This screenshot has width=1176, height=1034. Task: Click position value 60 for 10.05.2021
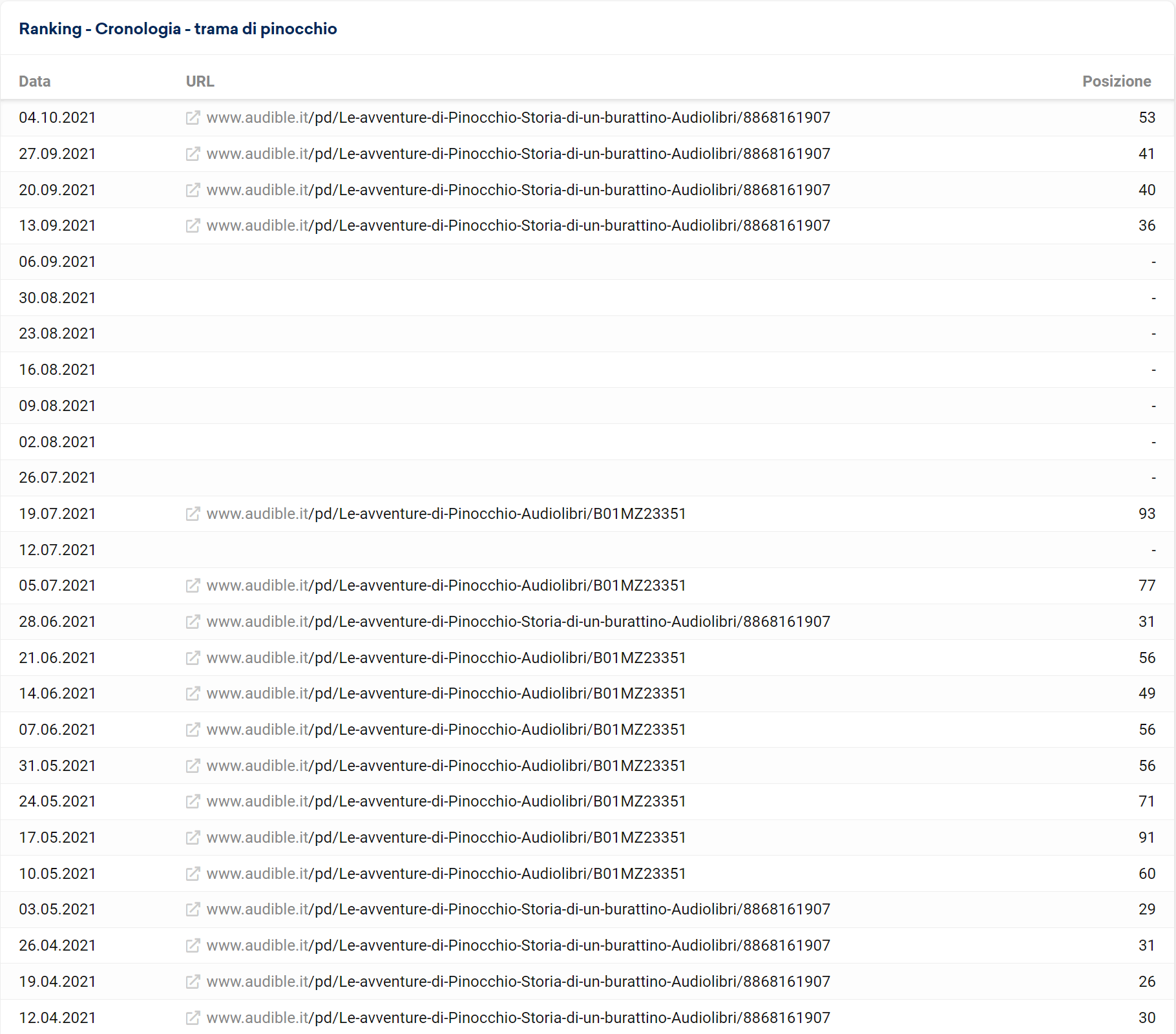[1147, 874]
